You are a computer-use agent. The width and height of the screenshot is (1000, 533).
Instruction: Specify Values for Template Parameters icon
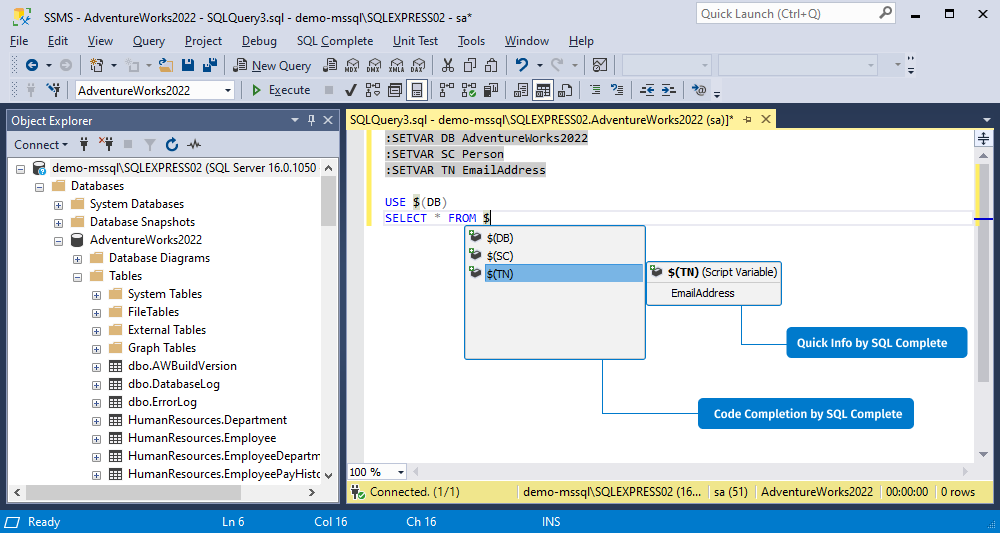tap(699, 90)
